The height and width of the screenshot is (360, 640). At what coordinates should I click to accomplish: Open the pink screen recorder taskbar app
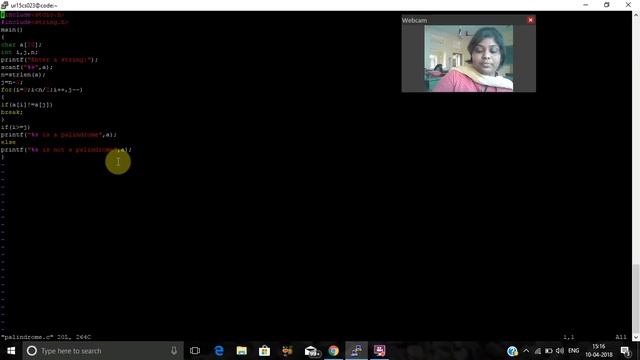click(x=380, y=351)
